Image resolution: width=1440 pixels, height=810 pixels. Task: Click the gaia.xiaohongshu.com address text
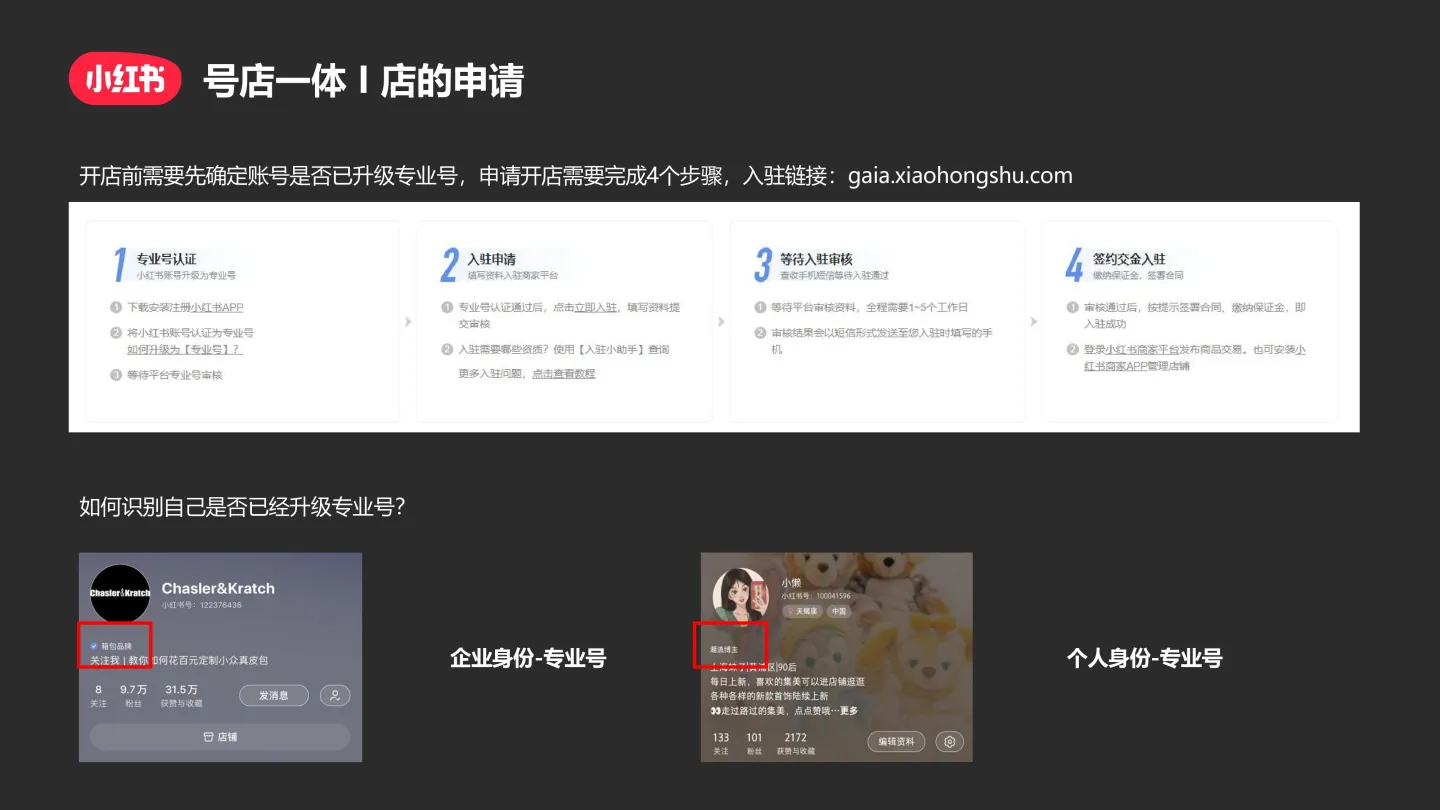(960, 176)
